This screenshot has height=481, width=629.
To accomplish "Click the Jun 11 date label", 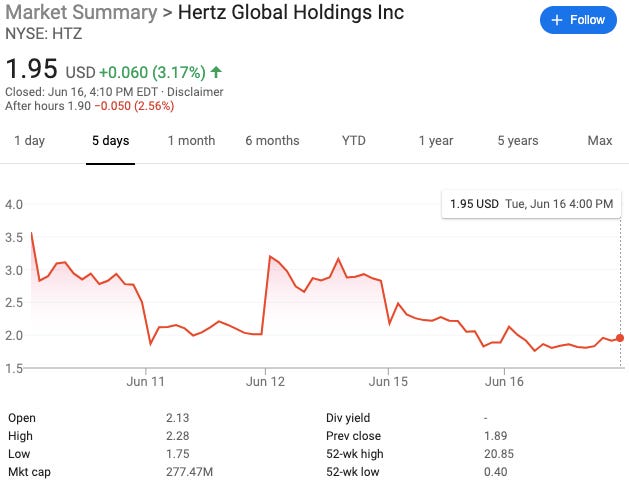I will click(146, 381).
